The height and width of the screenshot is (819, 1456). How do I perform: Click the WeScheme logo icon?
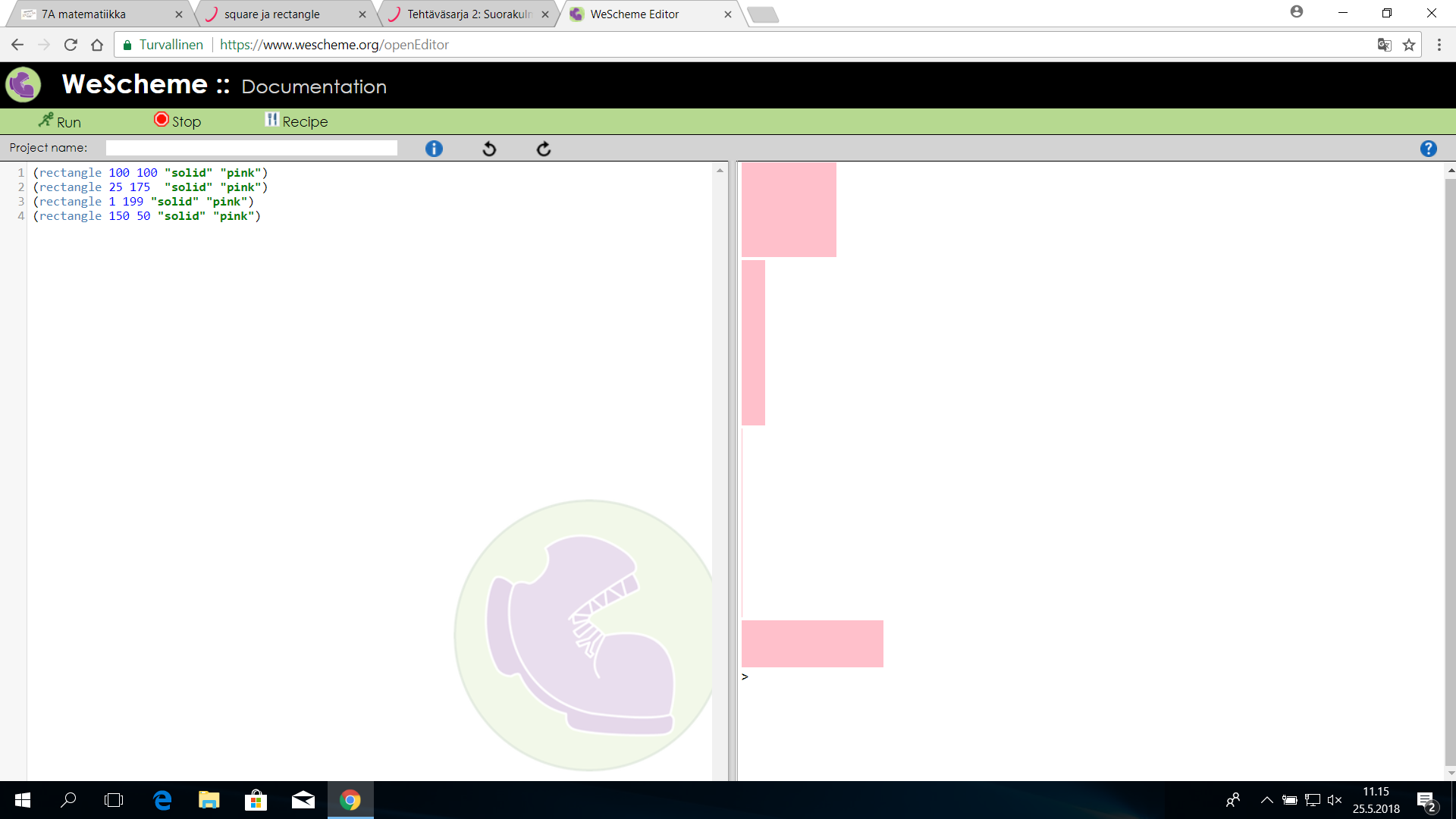pos(24,85)
